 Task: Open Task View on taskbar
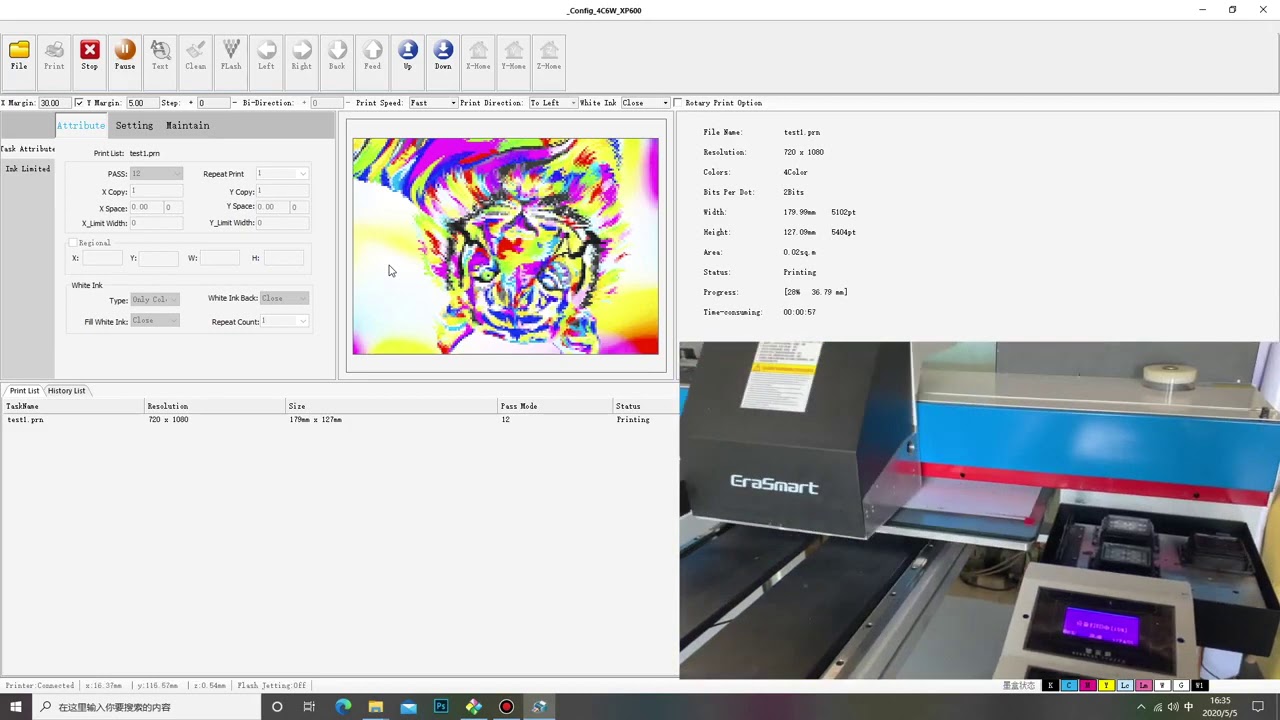(x=309, y=707)
